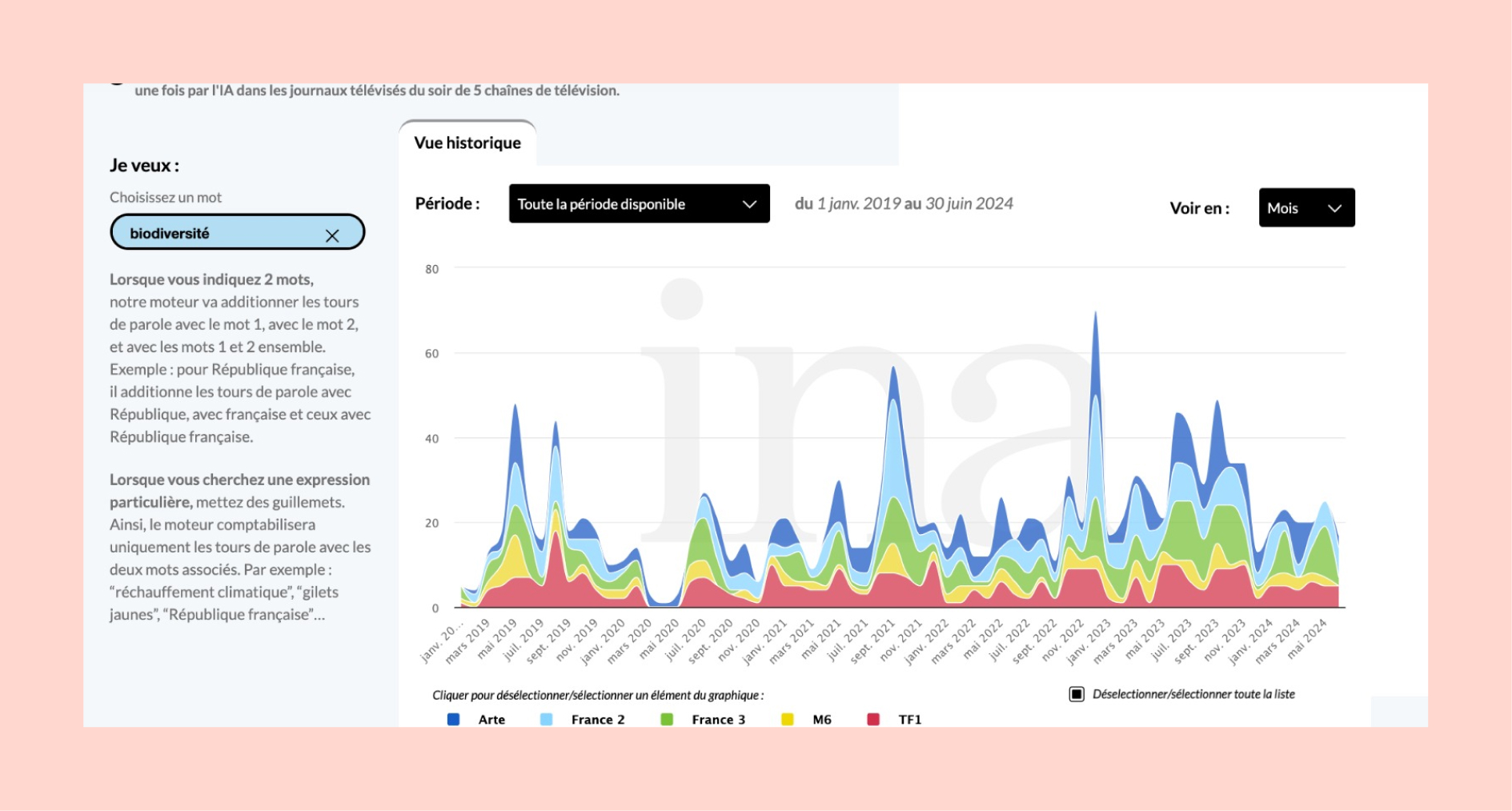Click the Désélectionner/sélectionner toute la liste text
The height and width of the screenshot is (811, 1512).
pyautogui.click(x=1193, y=694)
